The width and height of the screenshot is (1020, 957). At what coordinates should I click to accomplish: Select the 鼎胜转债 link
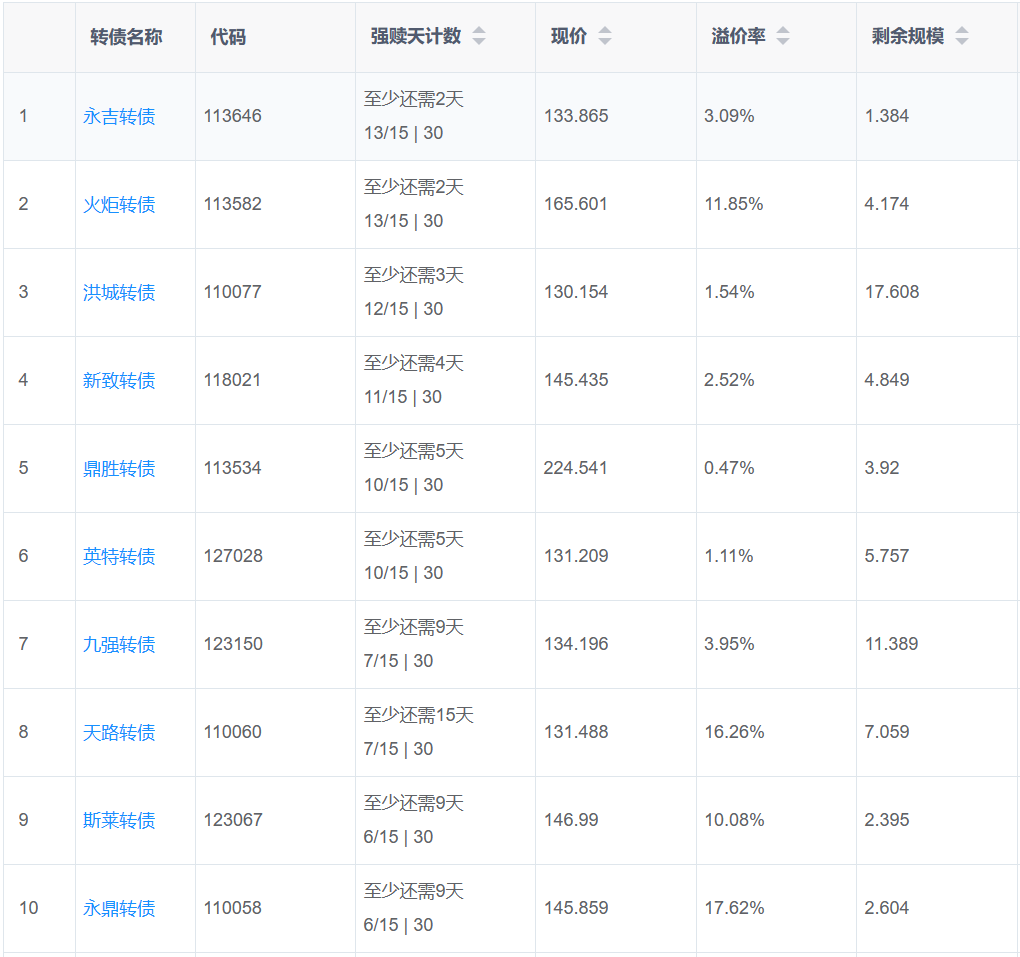pyautogui.click(x=119, y=469)
